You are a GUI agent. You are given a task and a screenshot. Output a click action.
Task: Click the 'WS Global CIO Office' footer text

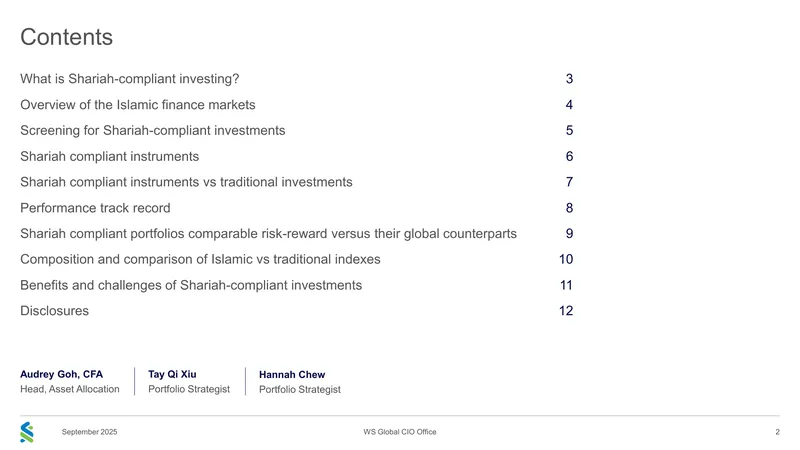tap(400, 432)
